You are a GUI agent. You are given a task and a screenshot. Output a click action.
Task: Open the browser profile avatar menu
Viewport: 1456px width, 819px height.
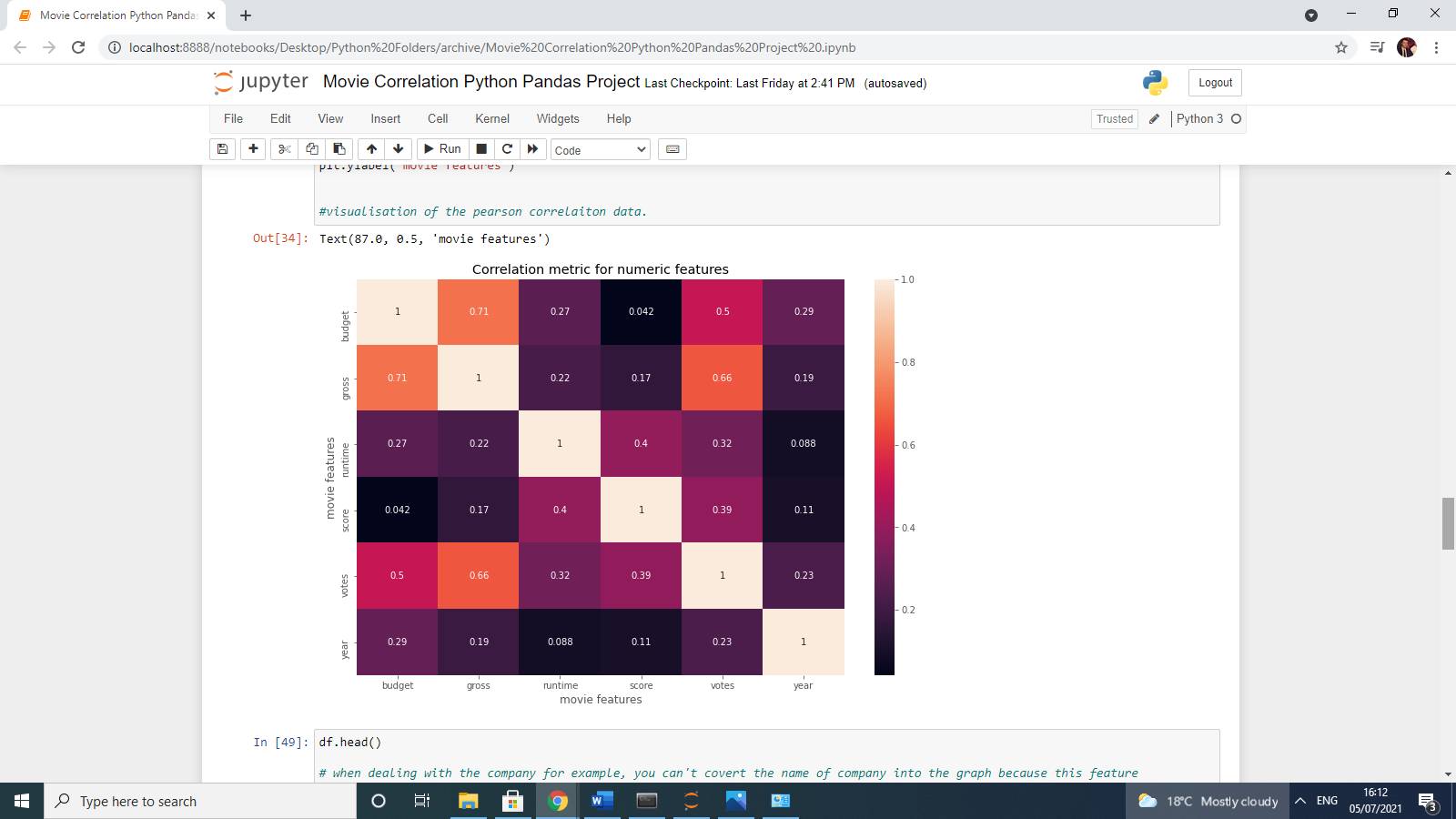1407,47
